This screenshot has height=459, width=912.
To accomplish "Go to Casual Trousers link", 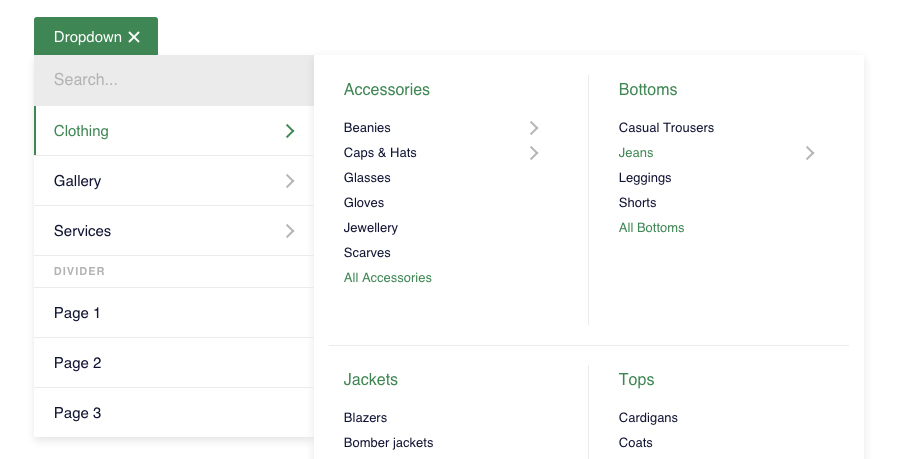I will [666, 128].
